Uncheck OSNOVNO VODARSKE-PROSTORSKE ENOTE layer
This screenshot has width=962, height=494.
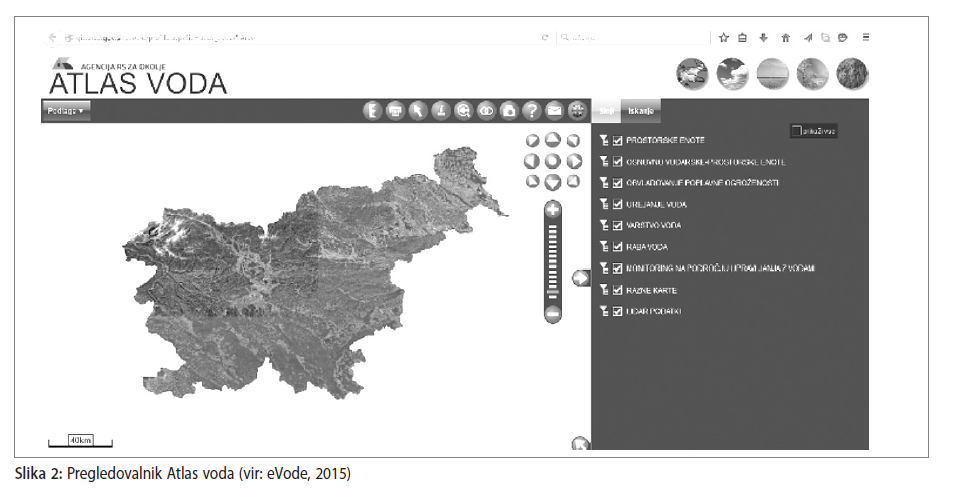tap(617, 162)
